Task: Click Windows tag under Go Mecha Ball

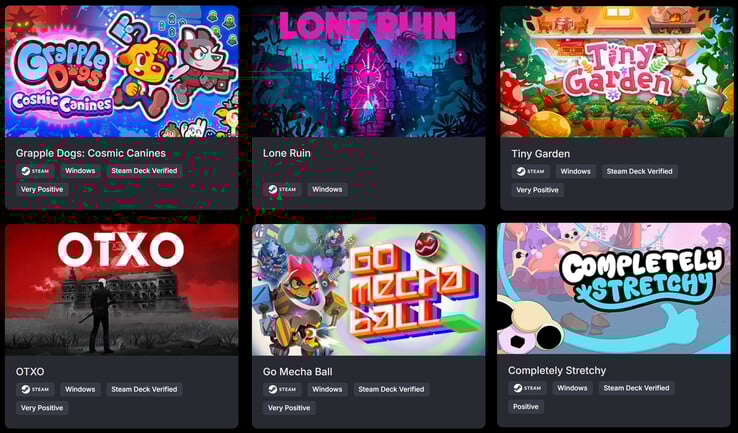Action: click(327, 389)
